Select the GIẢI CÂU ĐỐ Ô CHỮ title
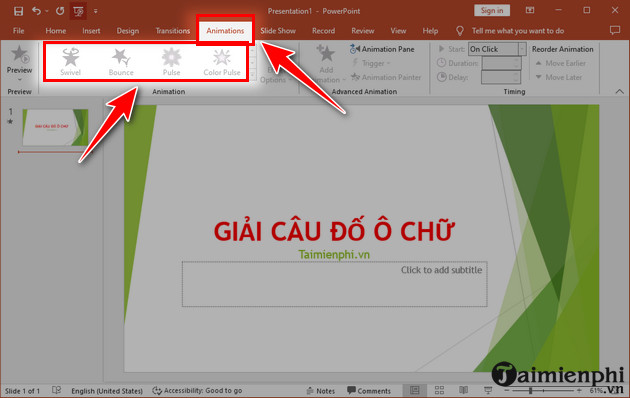 [x=334, y=231]
